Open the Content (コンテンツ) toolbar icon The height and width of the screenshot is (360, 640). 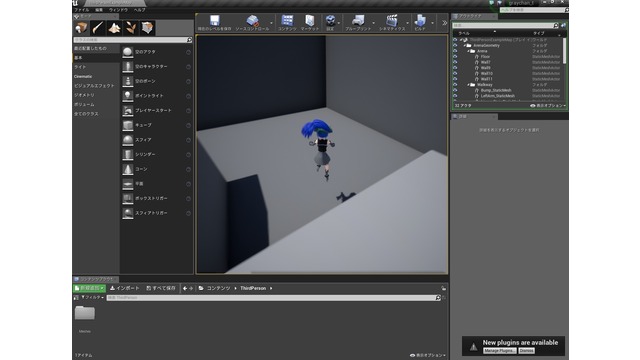287,20
